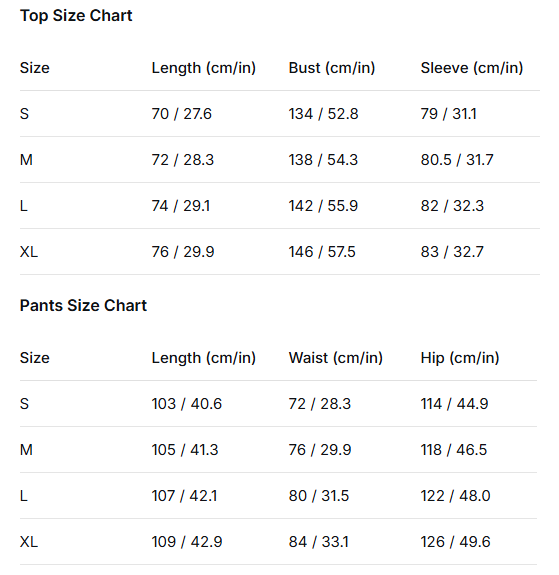Click the sleeve value 83 / 32.7
This screenshot has height=575, width=559.
(452, 252)
